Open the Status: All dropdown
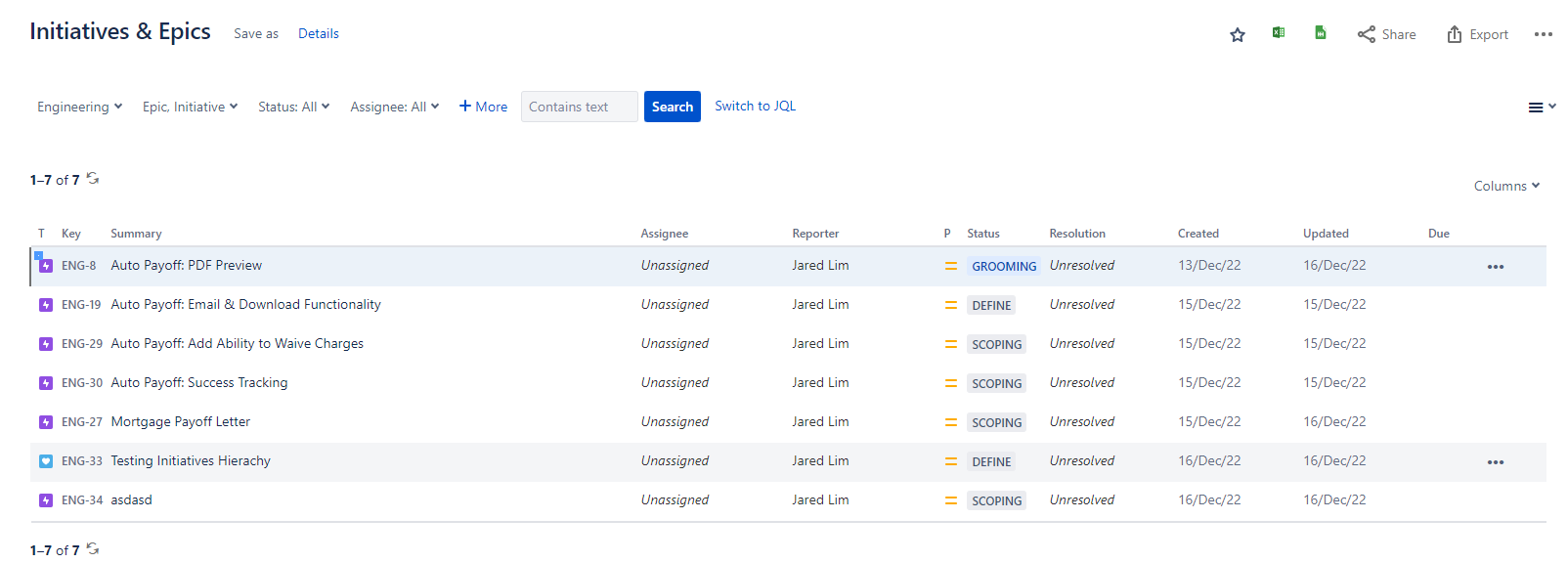 tap(294, 107)
